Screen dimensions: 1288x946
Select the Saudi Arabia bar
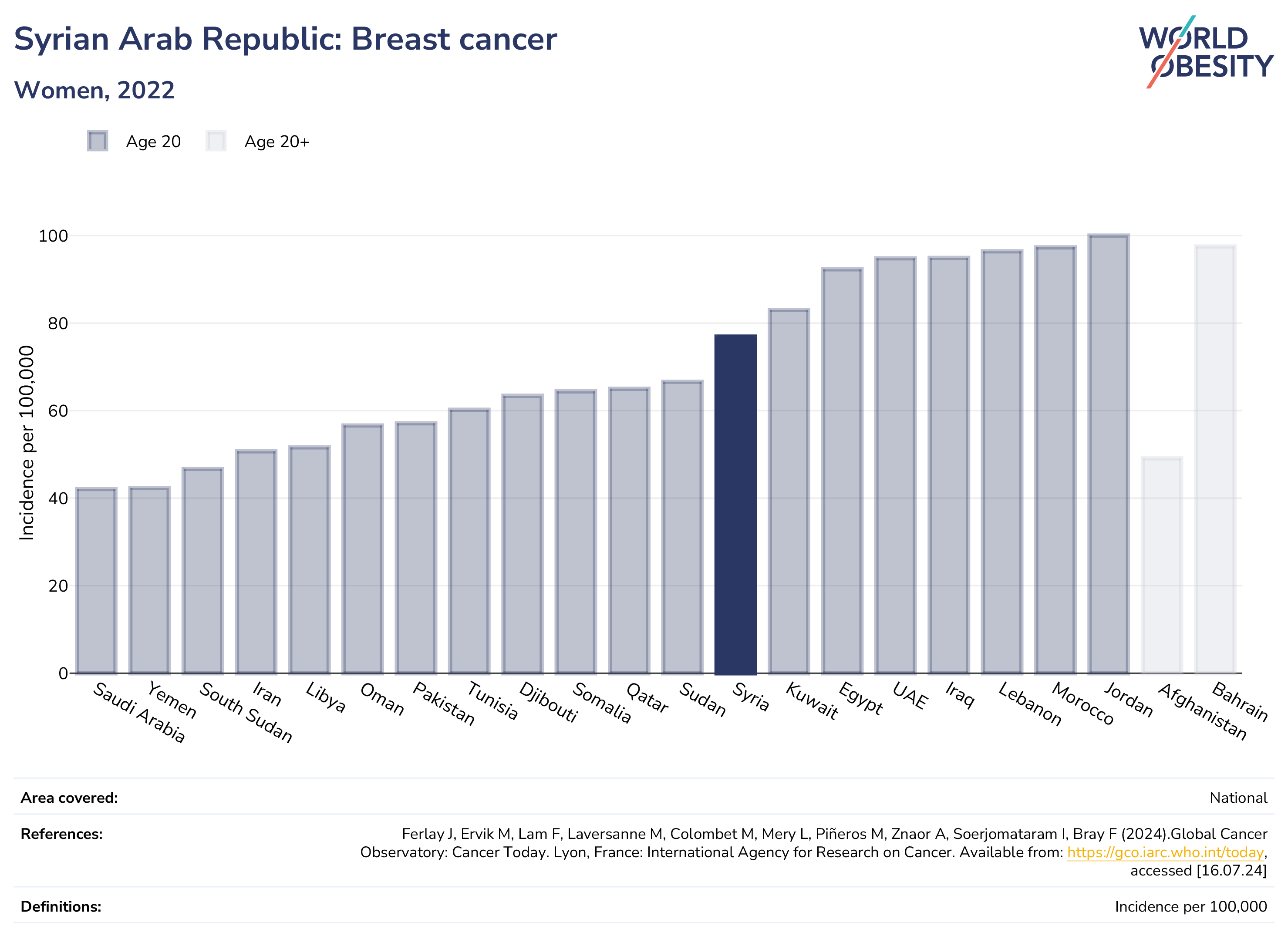point(96,581)
